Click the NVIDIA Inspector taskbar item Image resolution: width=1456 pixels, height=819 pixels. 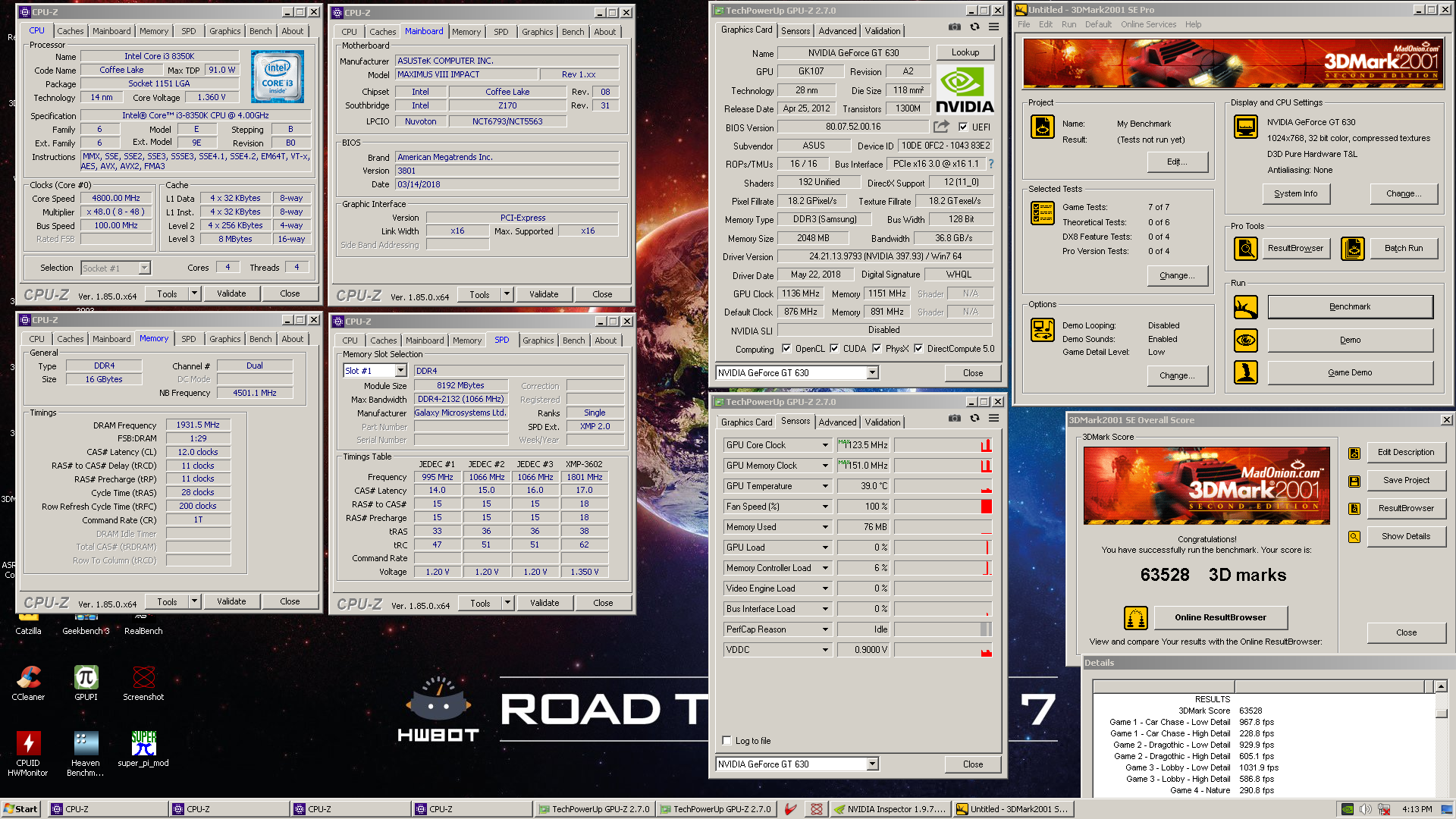(x=890, y=809)
